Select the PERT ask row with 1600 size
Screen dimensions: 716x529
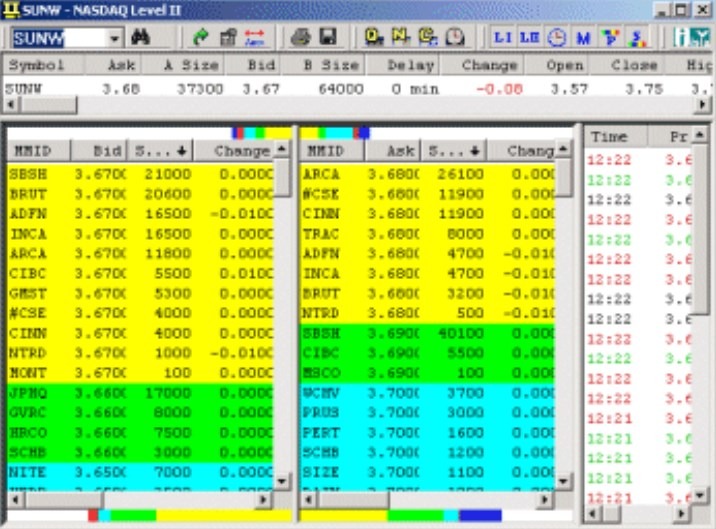427,432
